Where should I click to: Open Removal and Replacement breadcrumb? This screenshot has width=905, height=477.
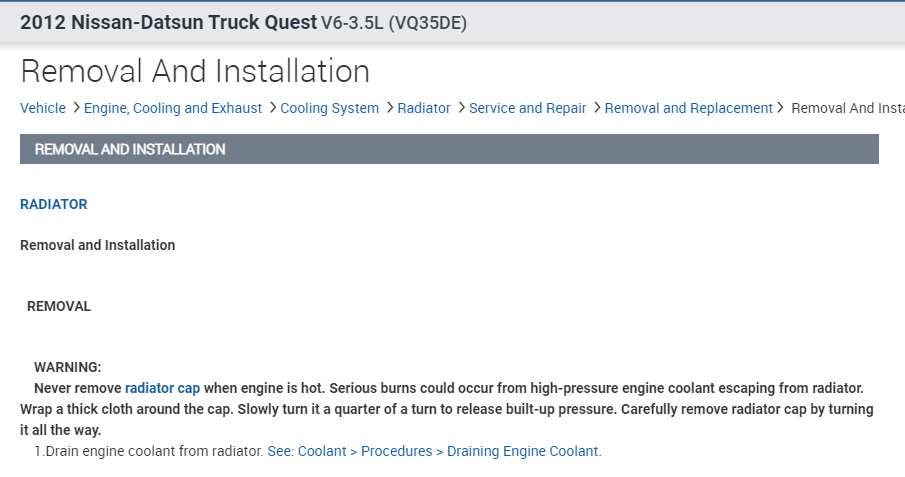tap(689, 108)
